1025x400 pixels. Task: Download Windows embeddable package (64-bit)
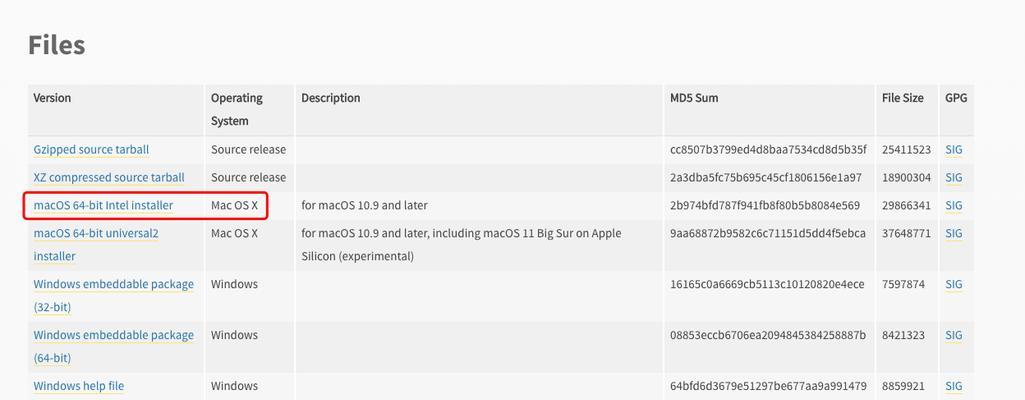pyautogui.click(x=114, y=346)
